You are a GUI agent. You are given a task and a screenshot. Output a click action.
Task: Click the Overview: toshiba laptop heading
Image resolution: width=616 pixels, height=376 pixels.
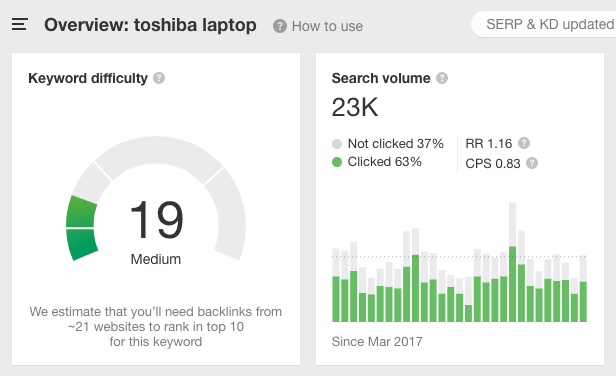(x=150, y=25)
